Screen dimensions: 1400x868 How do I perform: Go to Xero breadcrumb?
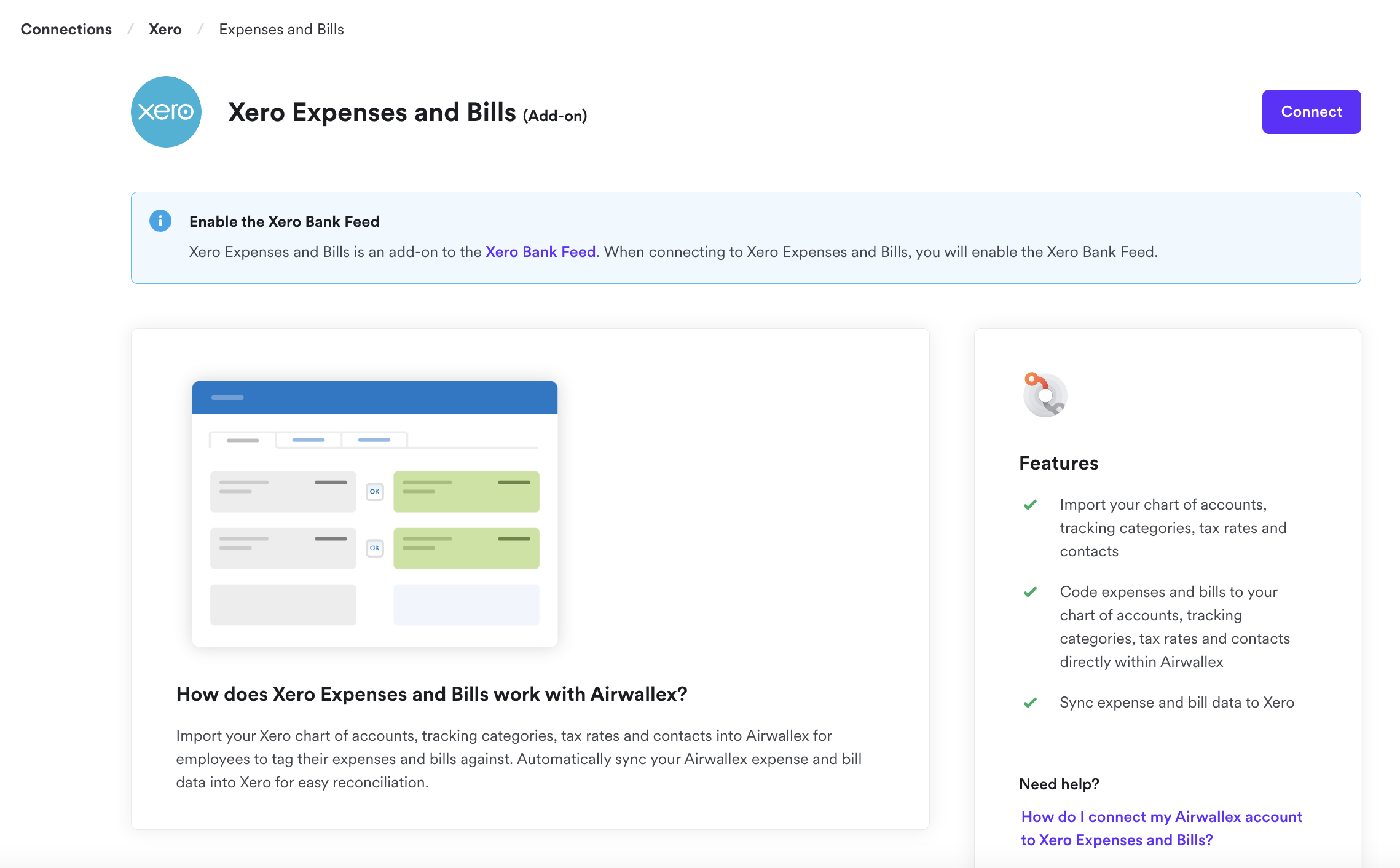coord(165,30)
